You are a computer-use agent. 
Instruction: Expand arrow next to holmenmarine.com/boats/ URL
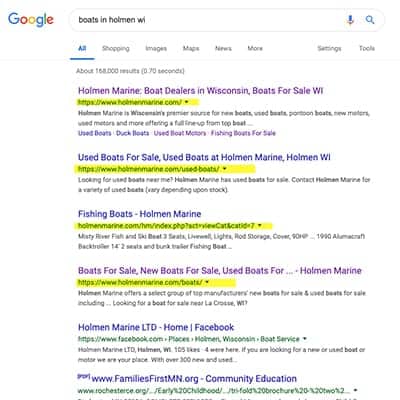click(207, 282)
